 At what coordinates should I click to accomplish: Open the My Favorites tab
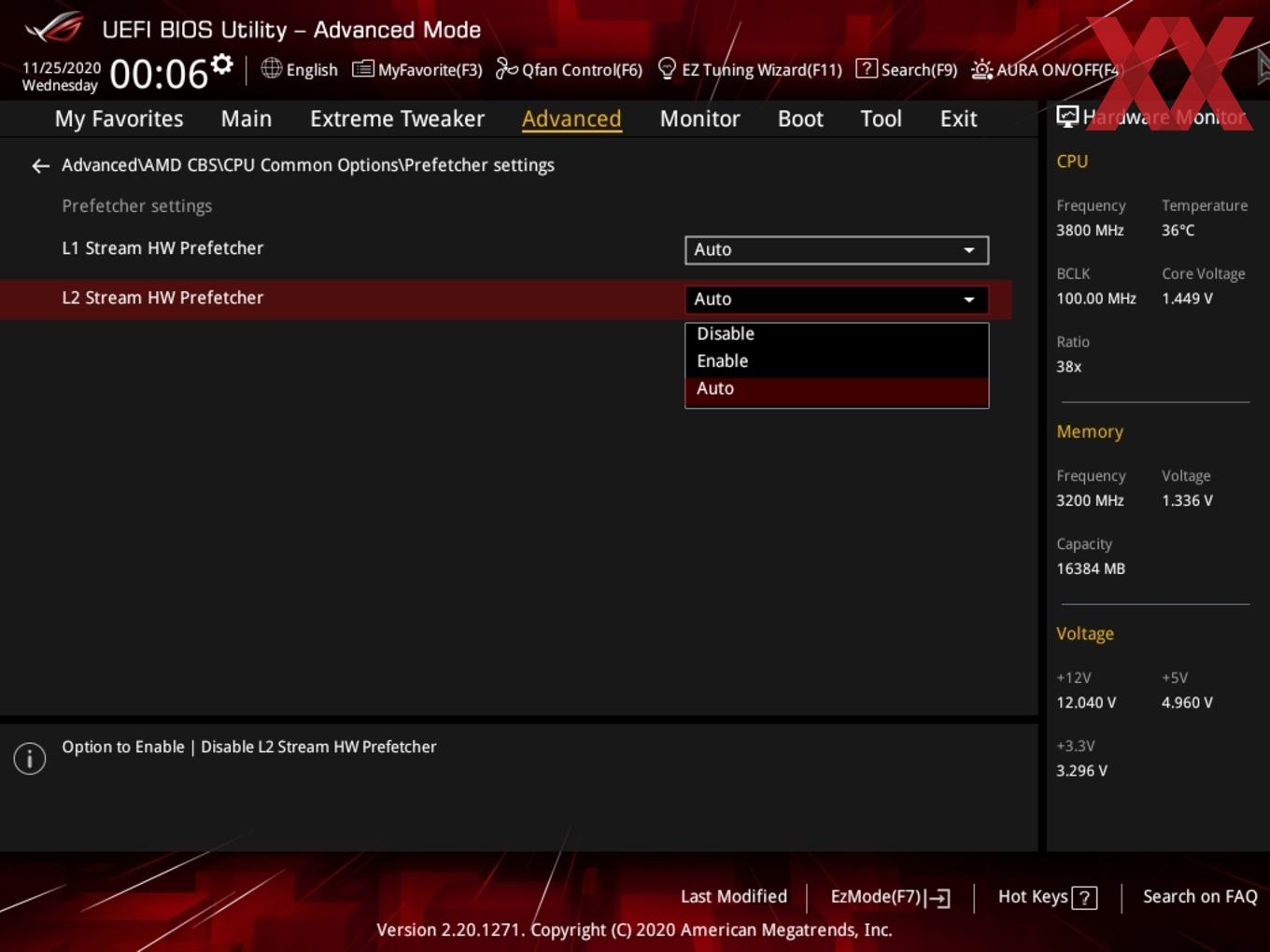pyautogui.click(x=119, y=119)
